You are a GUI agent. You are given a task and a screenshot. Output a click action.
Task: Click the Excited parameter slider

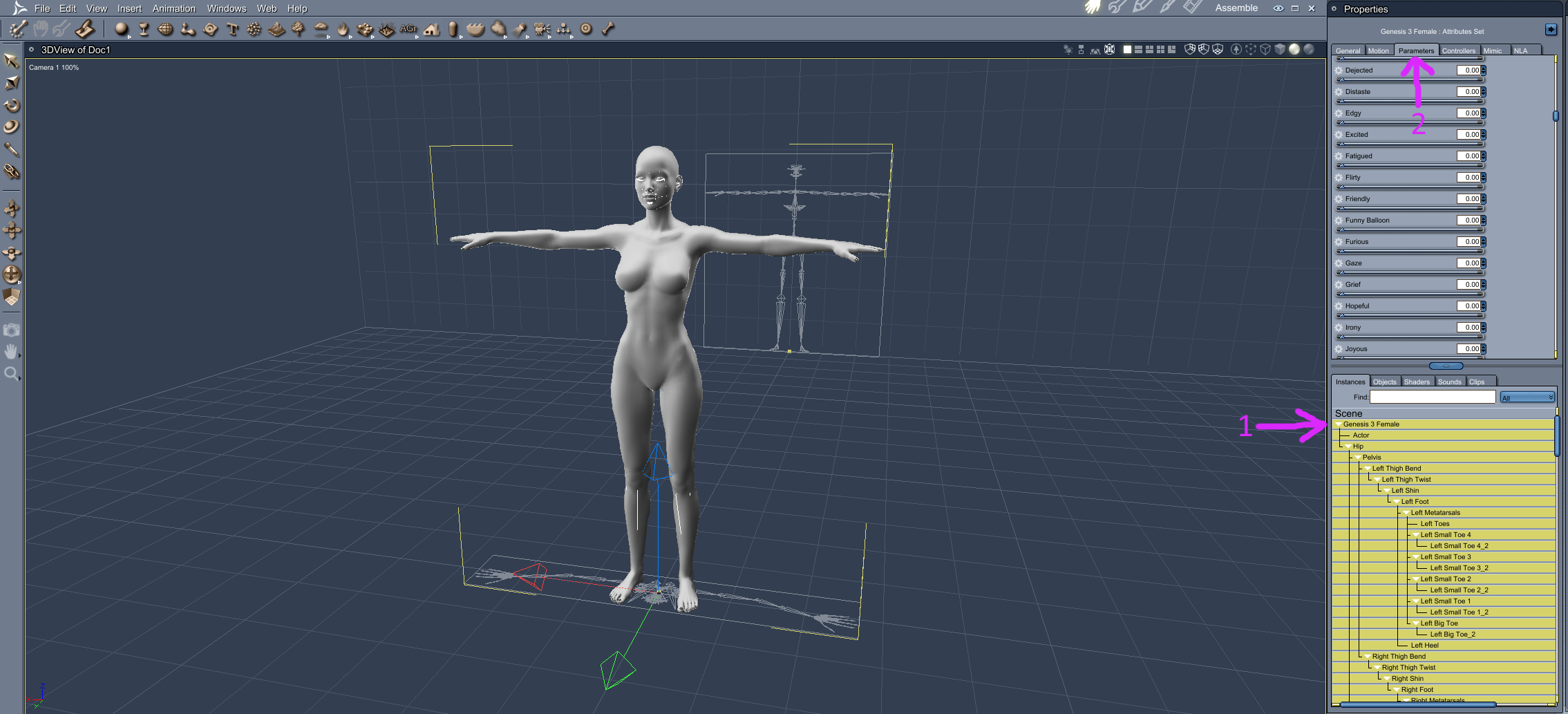click(1410, 144)
